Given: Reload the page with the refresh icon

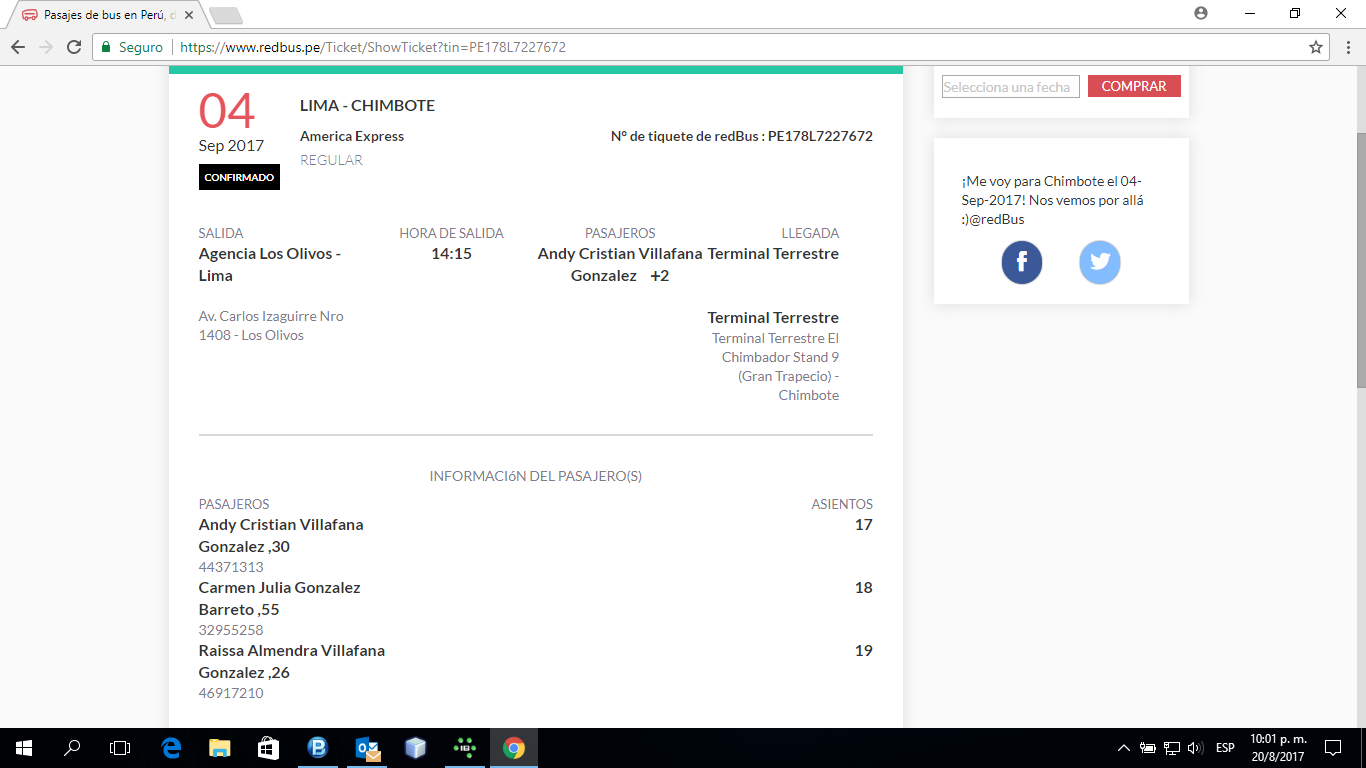Looking at the screenshot, I should point(73,47).
